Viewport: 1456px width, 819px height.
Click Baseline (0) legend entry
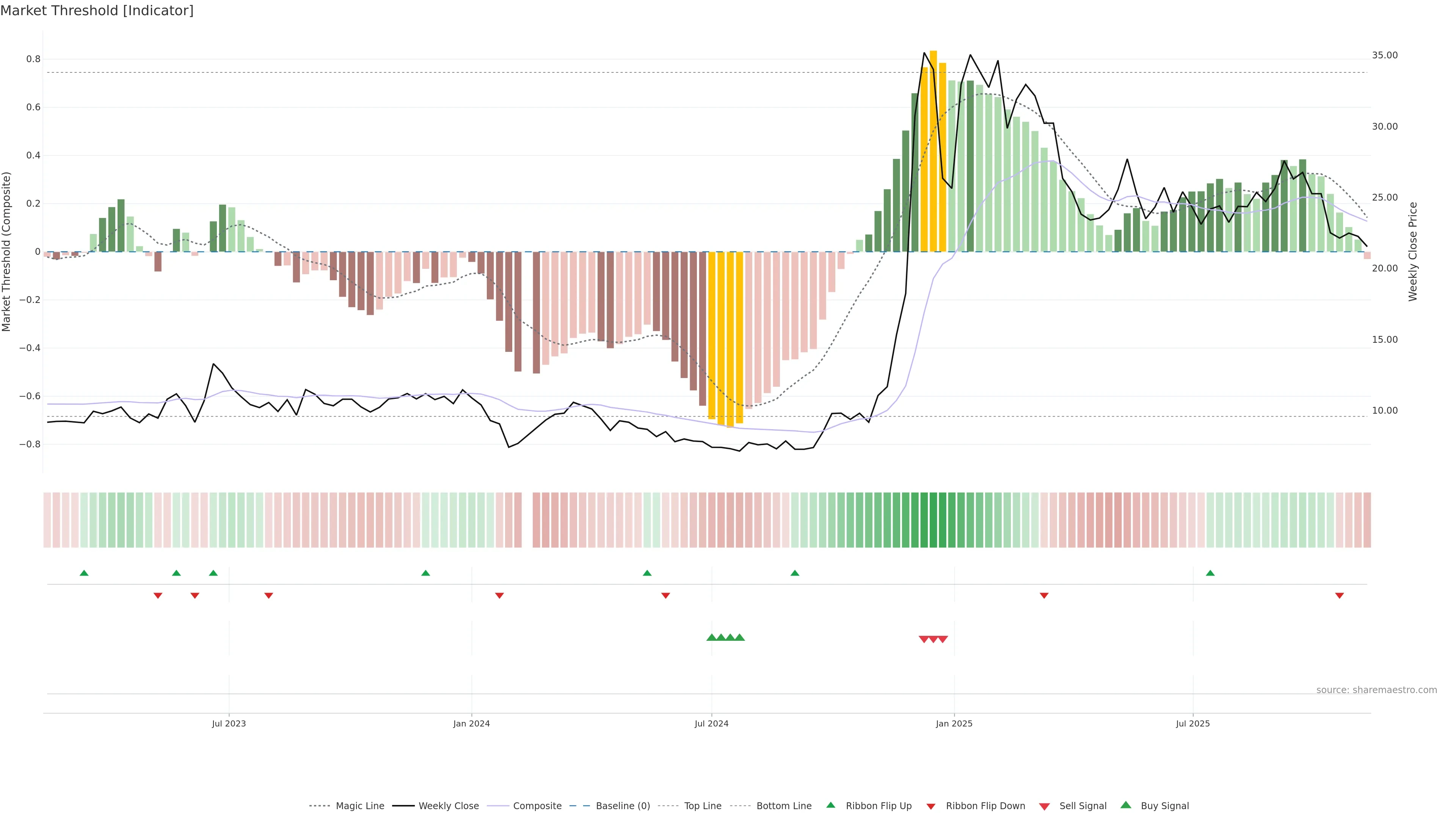pyautogui.click(x=623, y=806)
